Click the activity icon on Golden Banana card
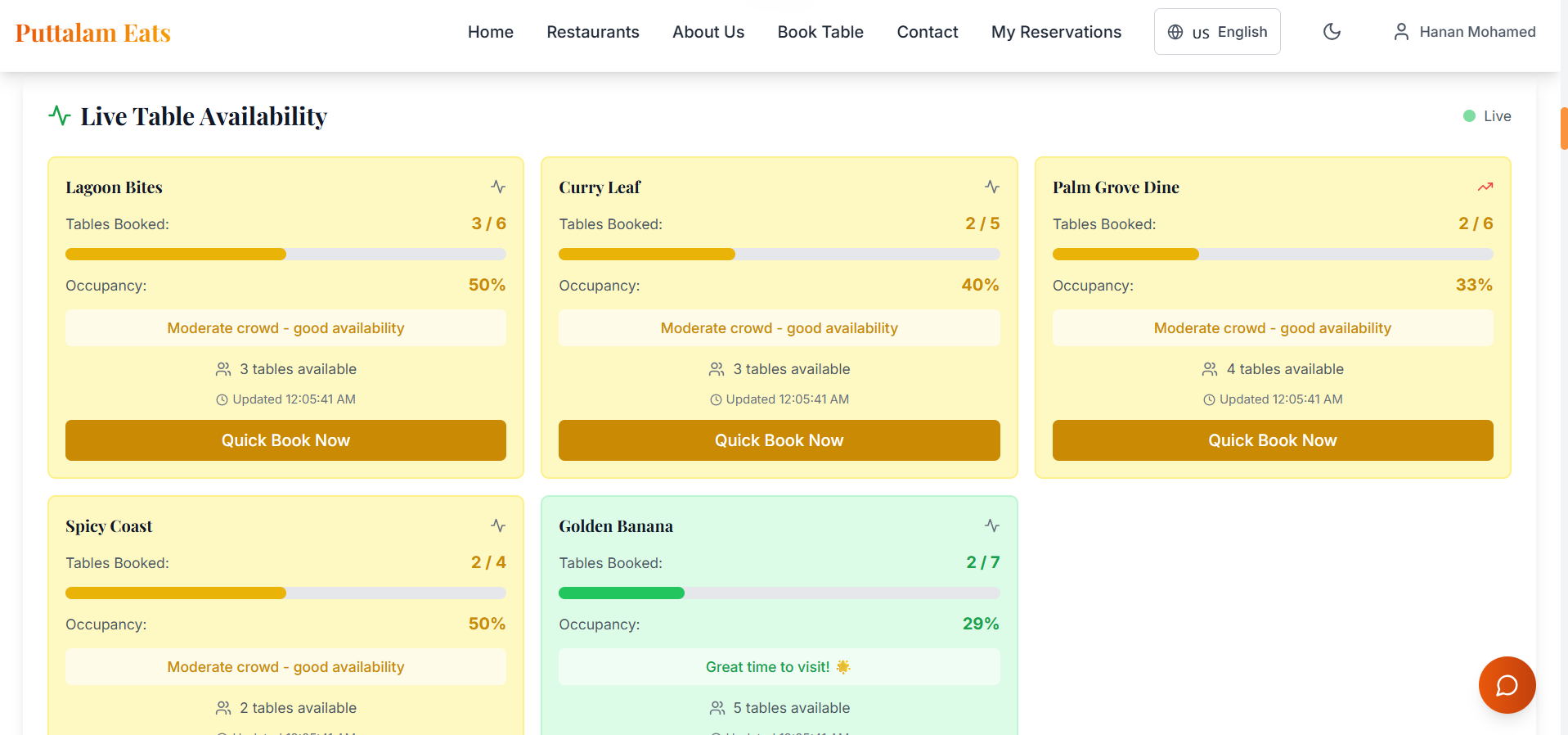This screenshot has width=1568, height=735. tap(992, 525)
